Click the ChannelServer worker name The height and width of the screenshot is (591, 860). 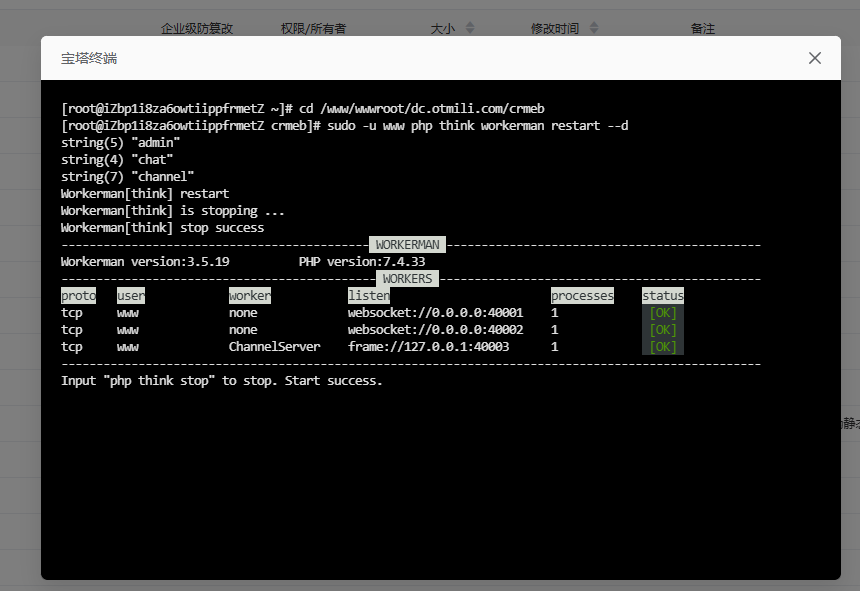(x=274, y=347)
